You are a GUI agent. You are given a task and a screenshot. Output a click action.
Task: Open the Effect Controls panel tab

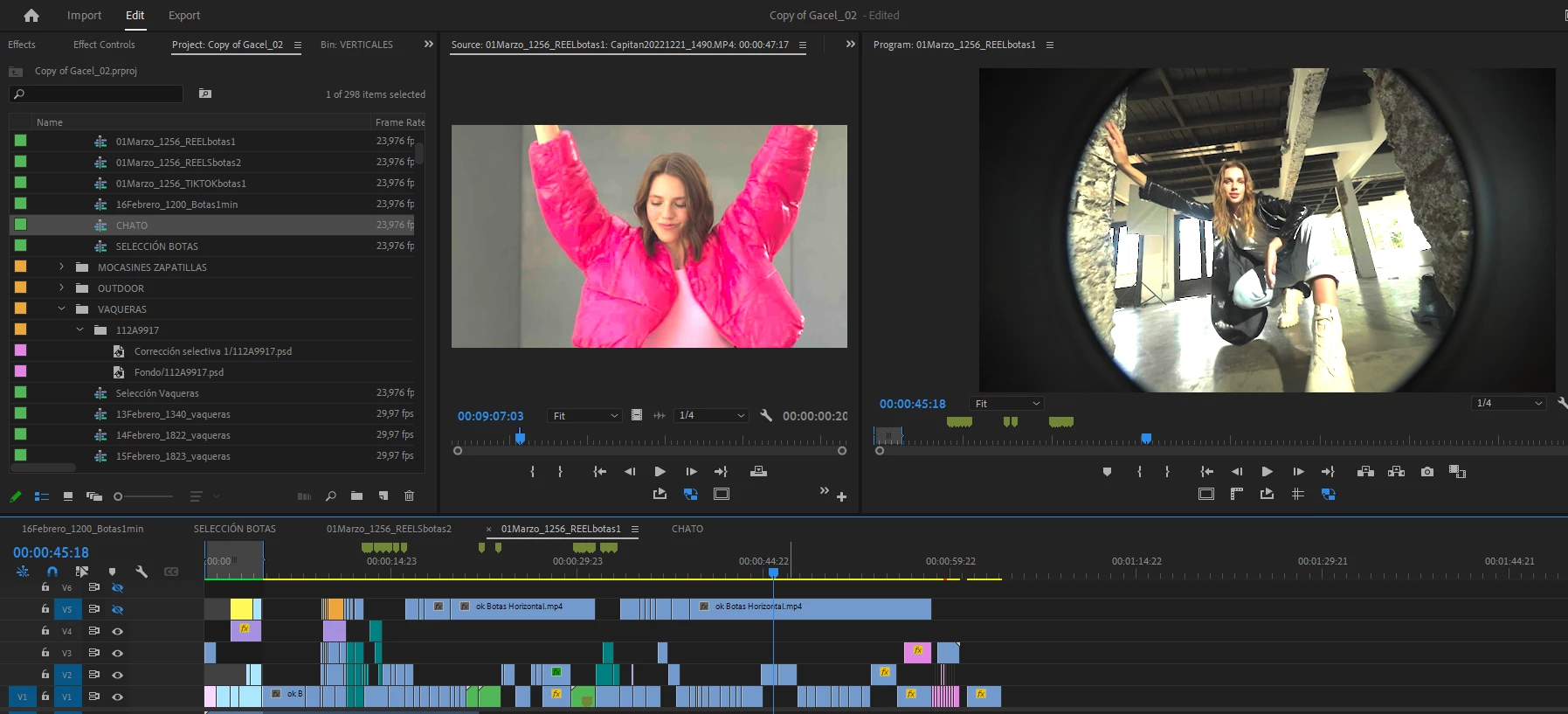(104, 45)
